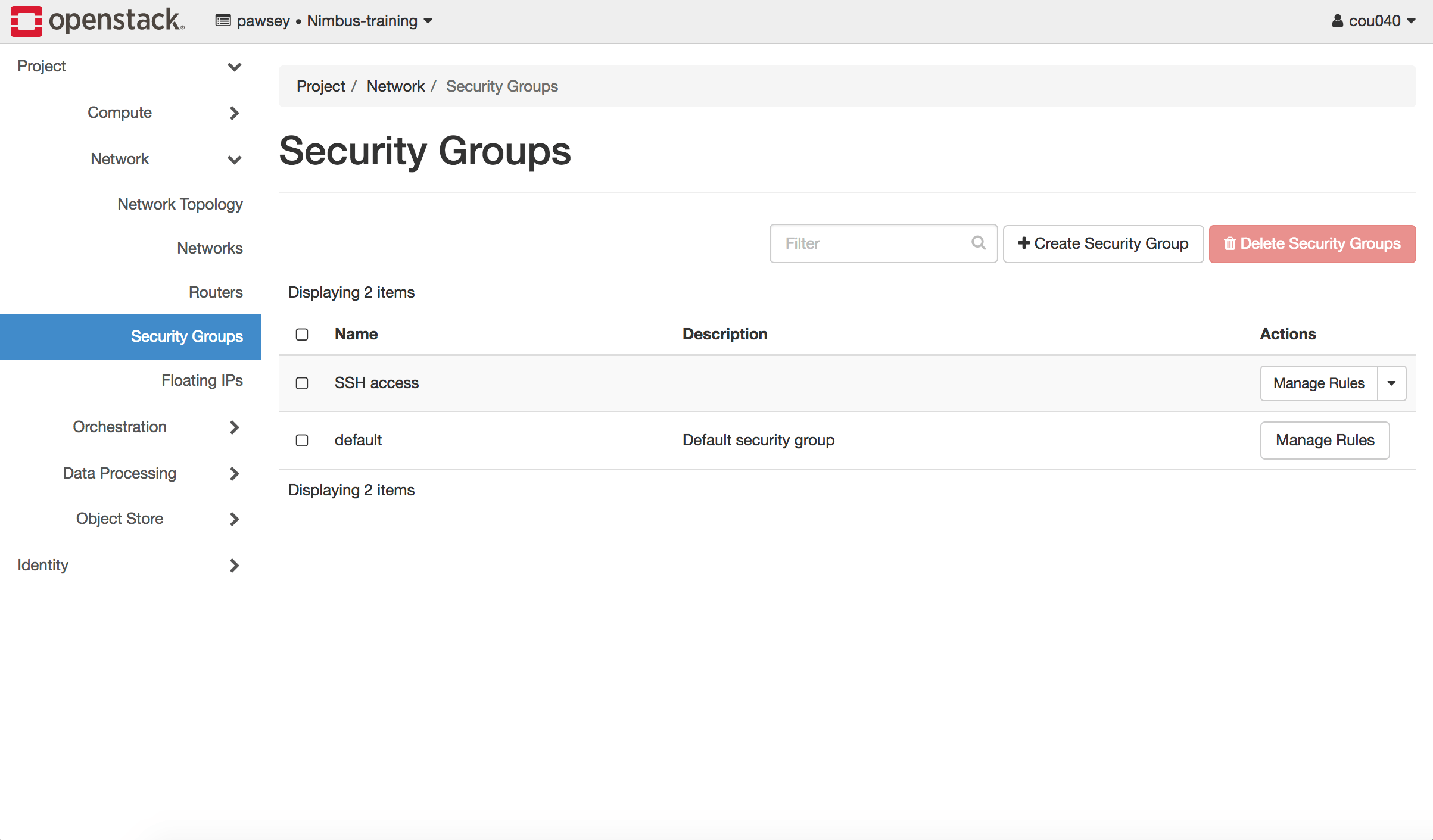Click the trash icon on Delete Security Groups
1433x840 pixels.
point(1230,243)
